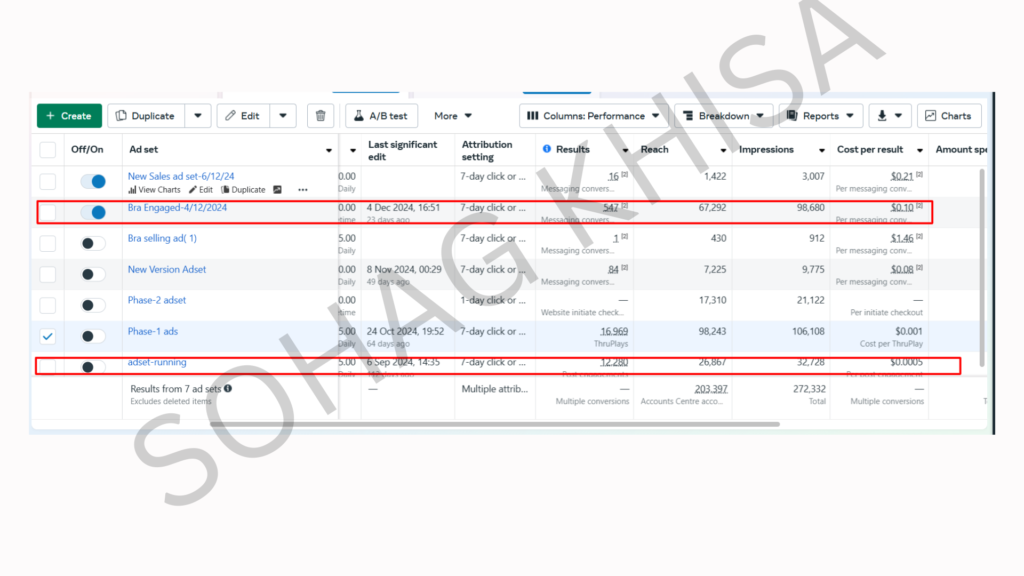The width and height of the screenshot is (1024, 576).
Task: Open Reach column sort dropdown
Action: click(x=723, y=150)
